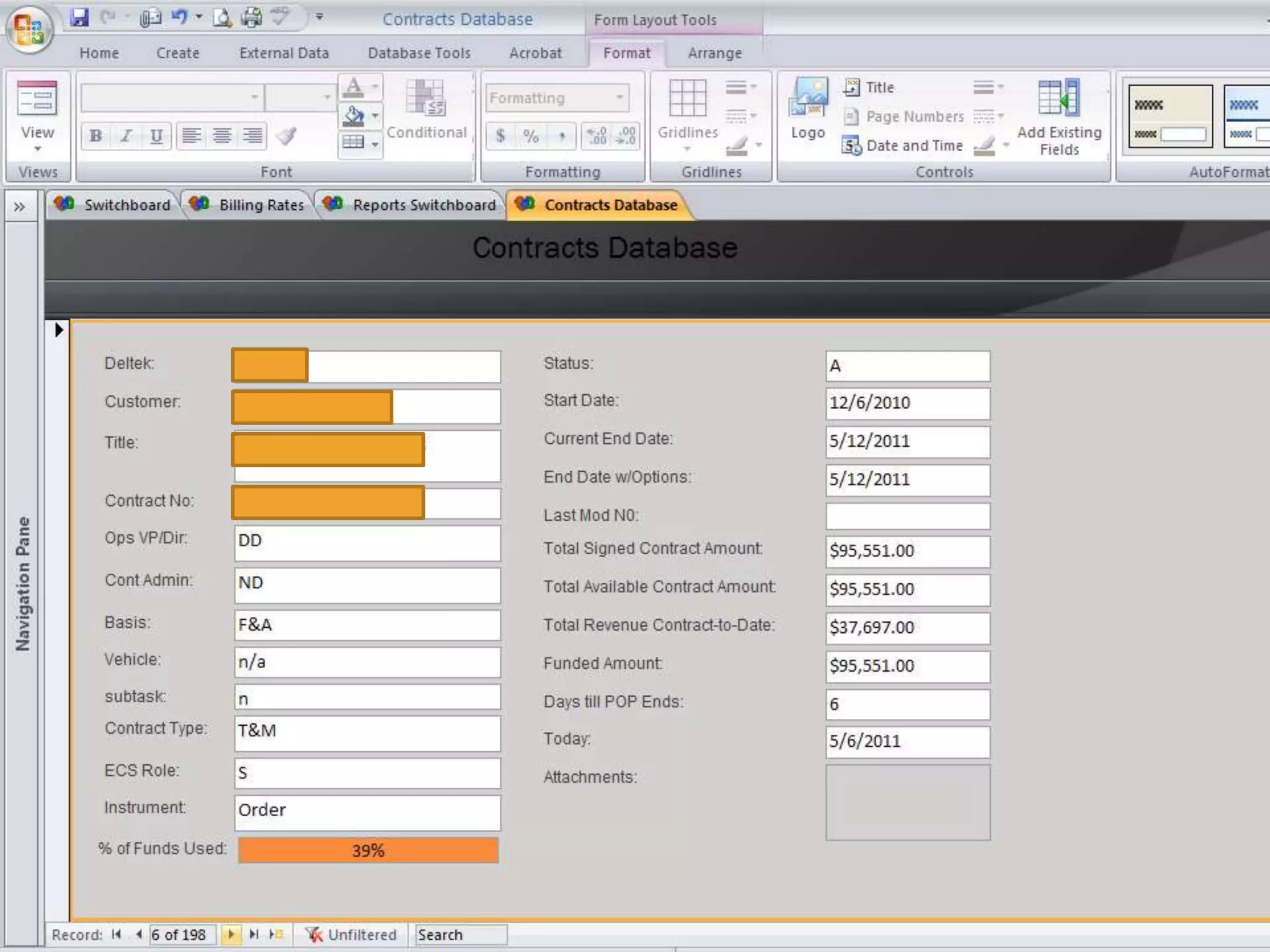1270x952 pixels.
Task: Click the Status field containing A
Action: pyautogui.click(x=908, y=366)
